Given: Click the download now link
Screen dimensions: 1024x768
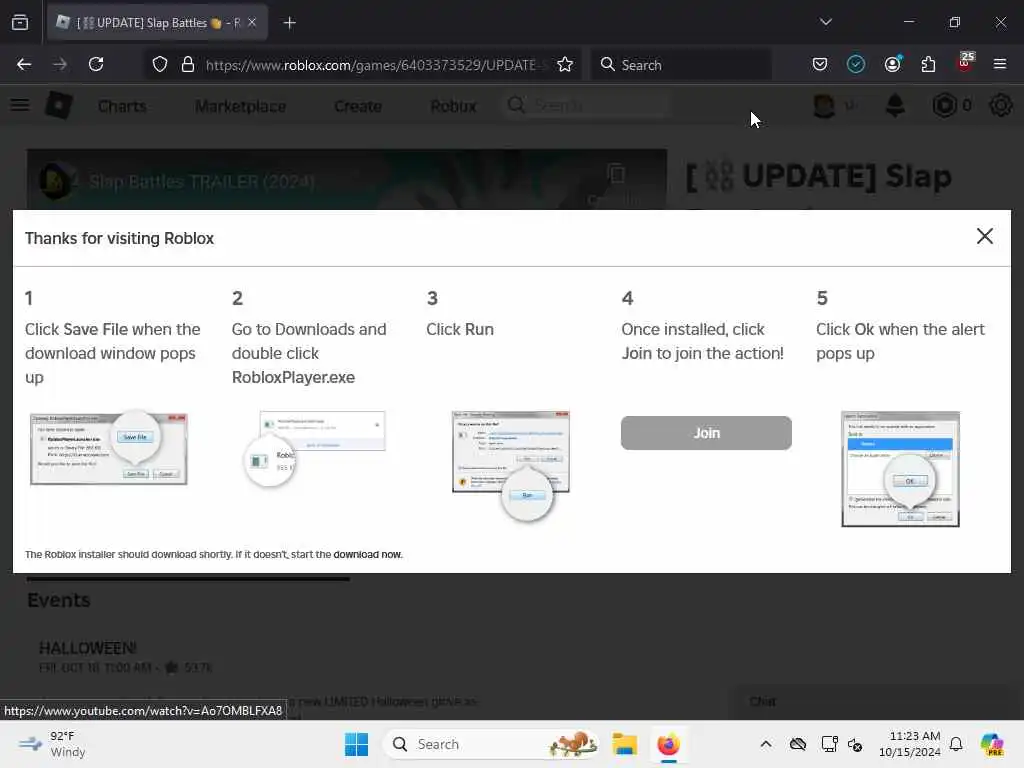Looking at the screenshot, I should [367, 554].
